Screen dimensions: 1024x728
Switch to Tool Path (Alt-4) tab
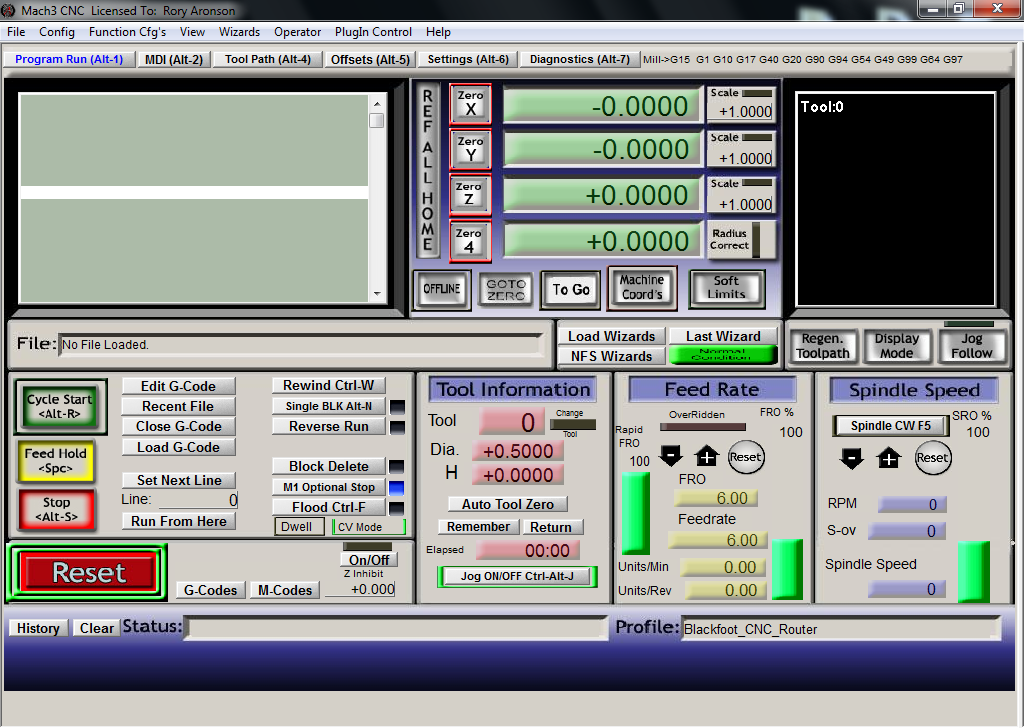(268, 59)
